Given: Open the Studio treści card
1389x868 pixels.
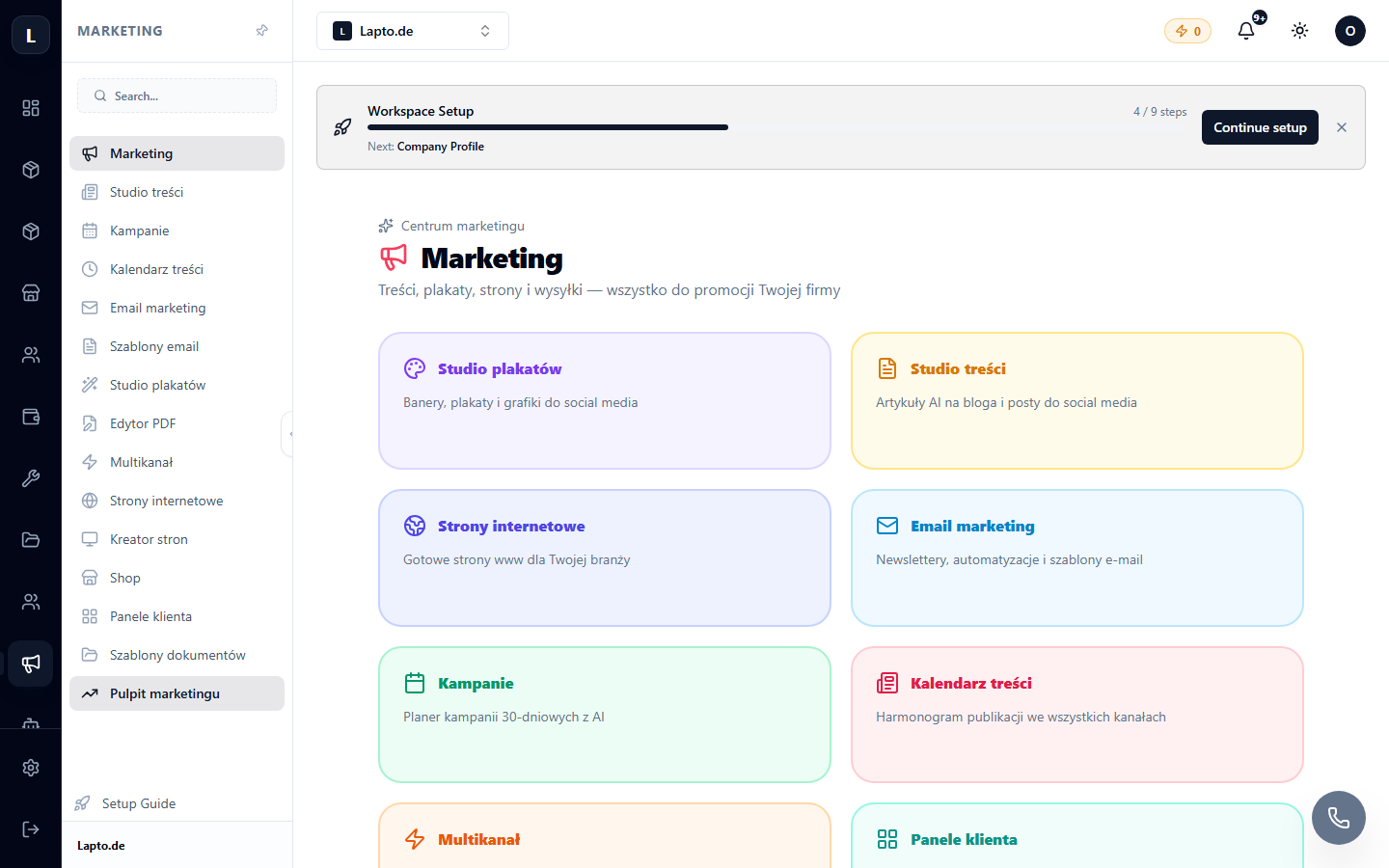Looking at the screenshot, I should click(1077, 401).
